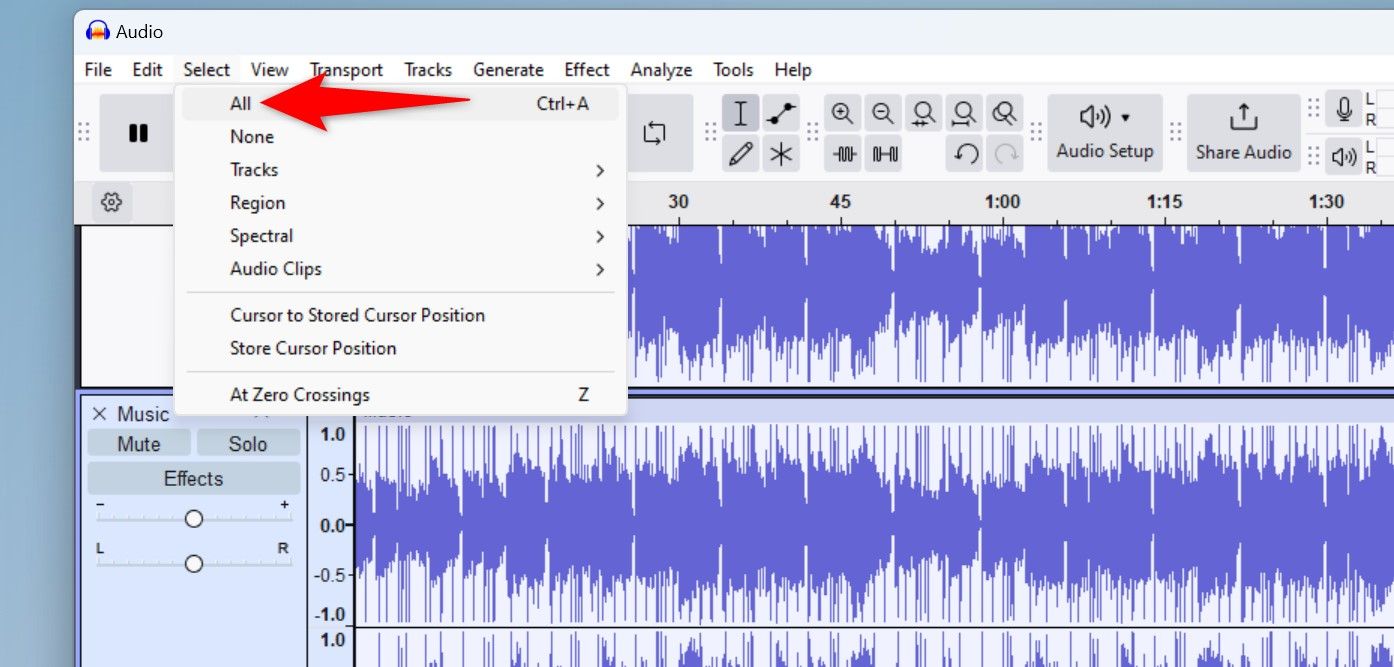Open the Effect menu
The width and height of the screenshot is (1394, 667).
(586, 69)
